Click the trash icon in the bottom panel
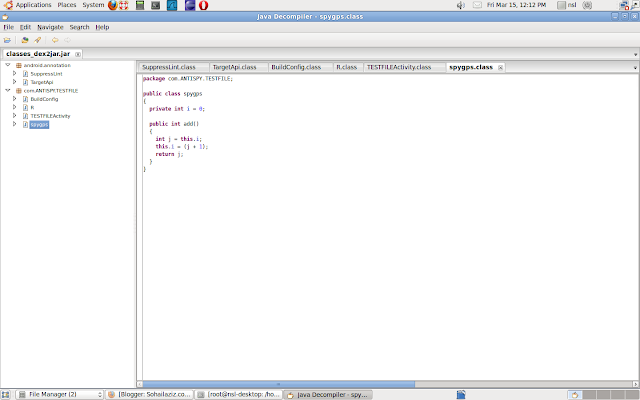This screenshot has height=400, width=640. (x=461, y=394)
